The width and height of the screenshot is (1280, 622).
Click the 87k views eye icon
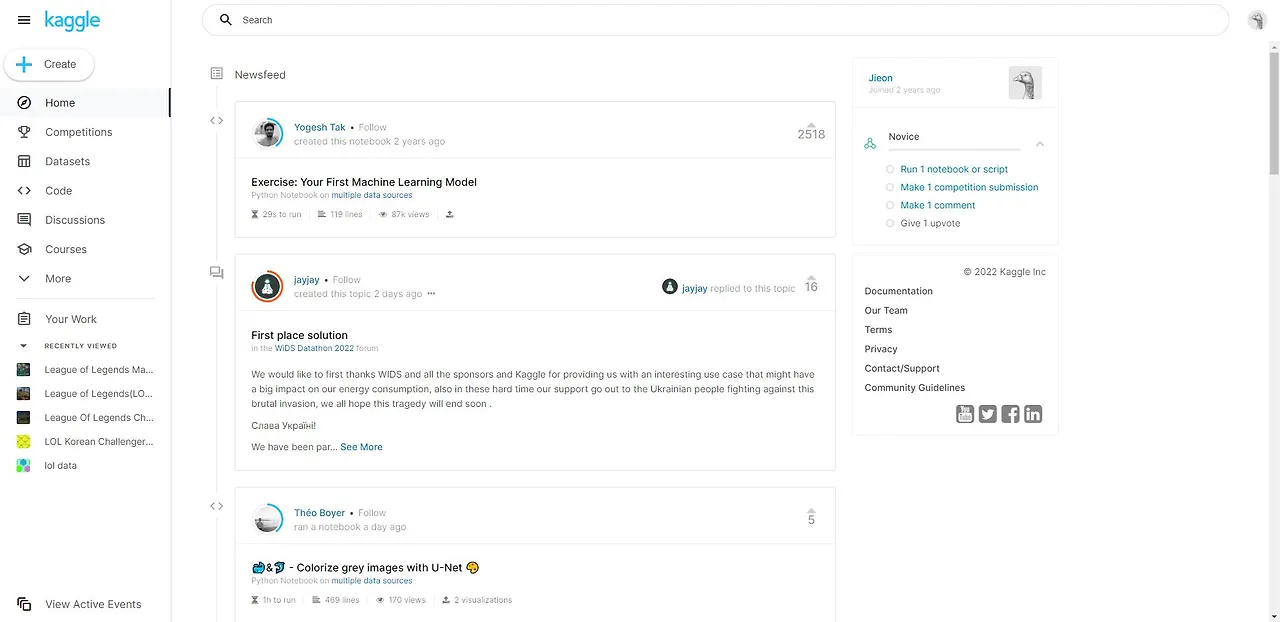[x=383, y=214]
